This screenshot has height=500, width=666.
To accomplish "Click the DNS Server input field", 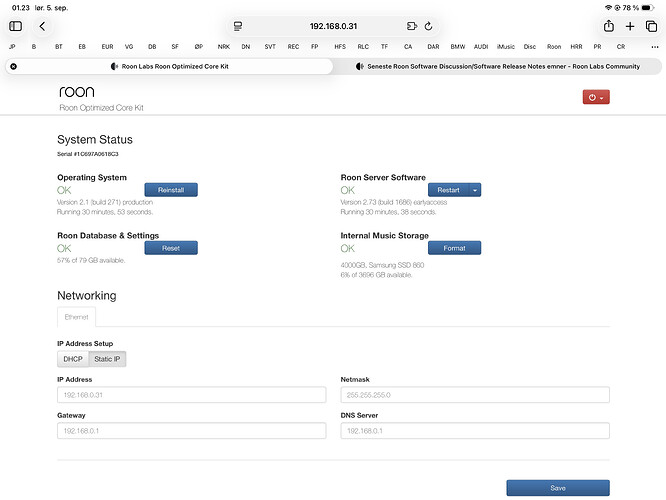I will click(475, 431).
